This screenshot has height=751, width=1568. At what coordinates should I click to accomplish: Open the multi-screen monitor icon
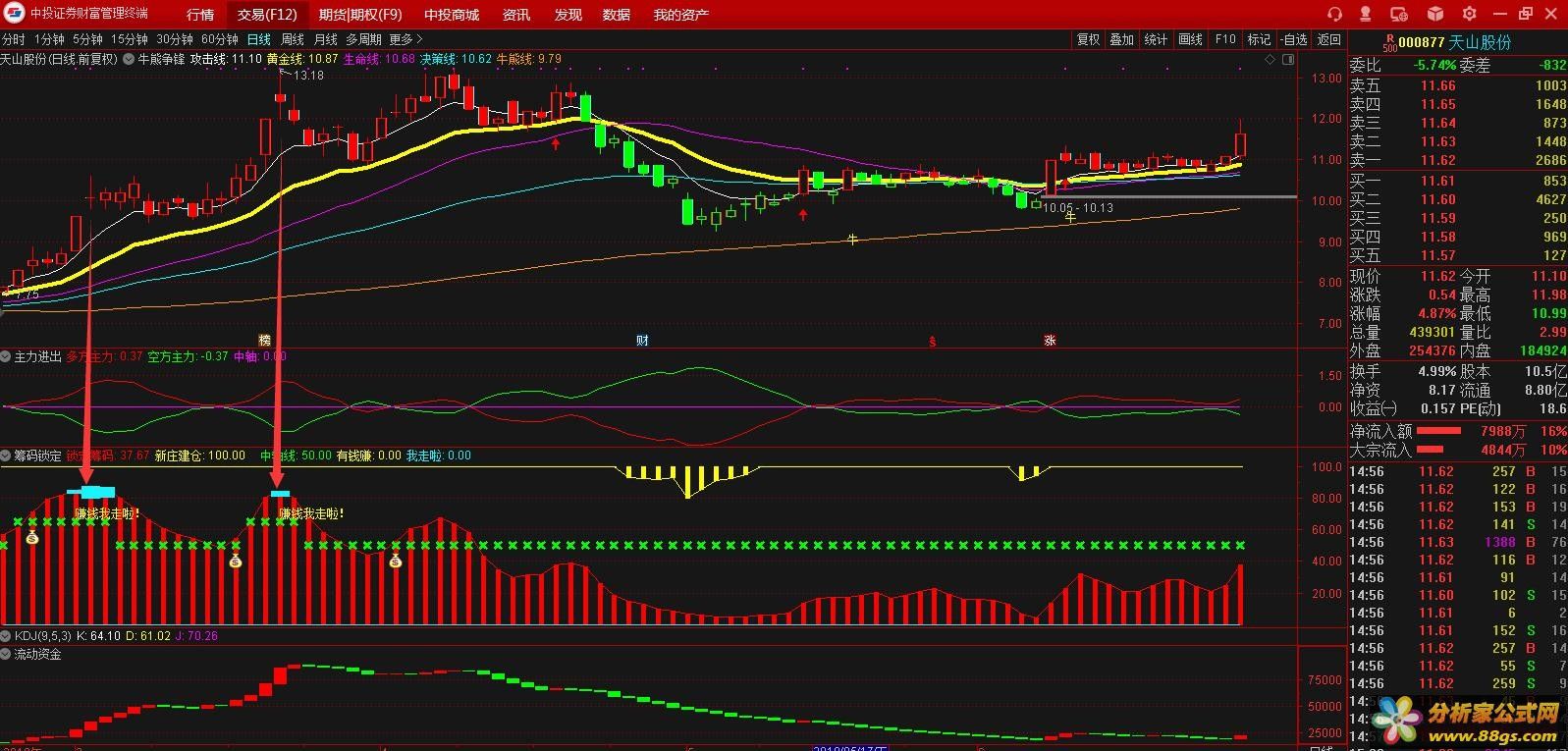click(1401, 14)
